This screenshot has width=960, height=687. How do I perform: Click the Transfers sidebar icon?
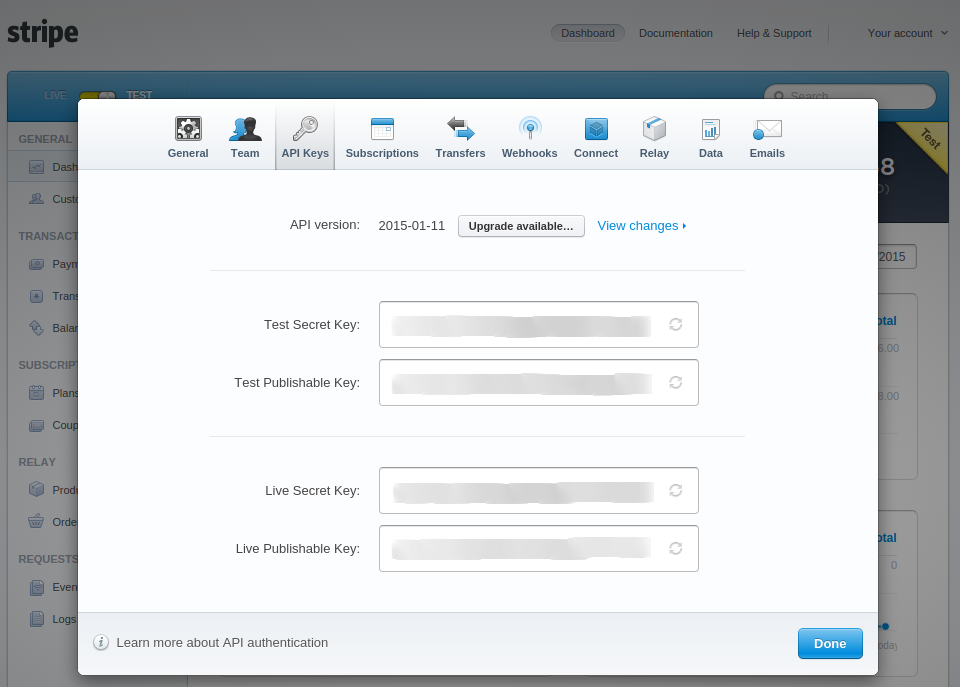coord(37,296)
